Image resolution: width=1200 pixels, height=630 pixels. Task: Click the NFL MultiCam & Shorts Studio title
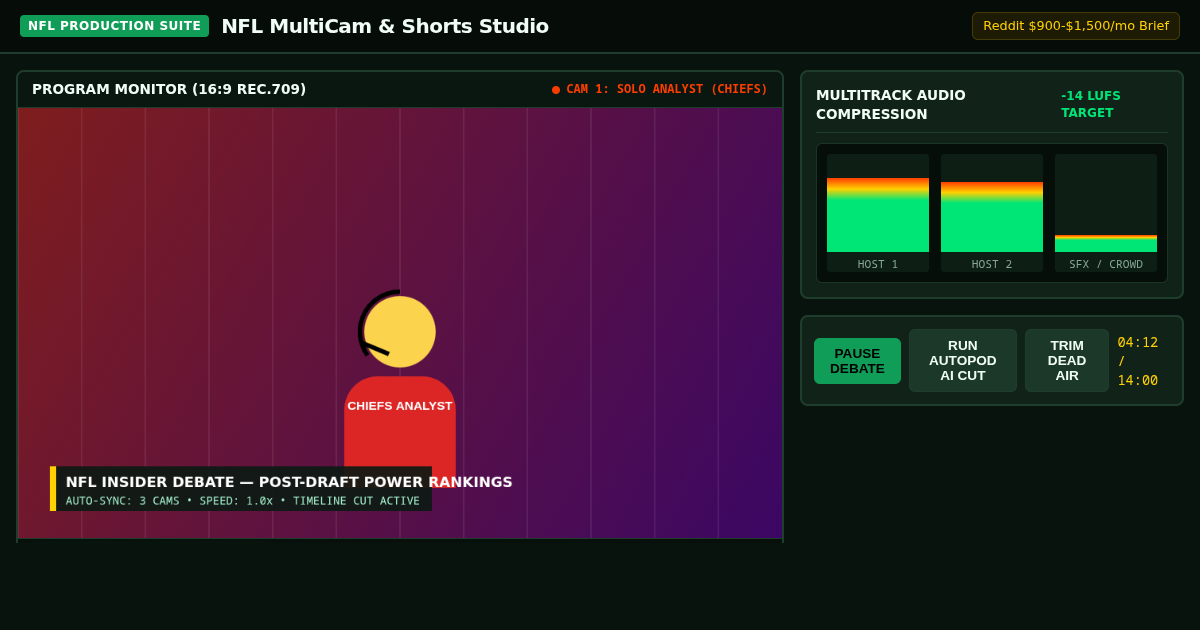pyautogui.click(x=385, y=26)
